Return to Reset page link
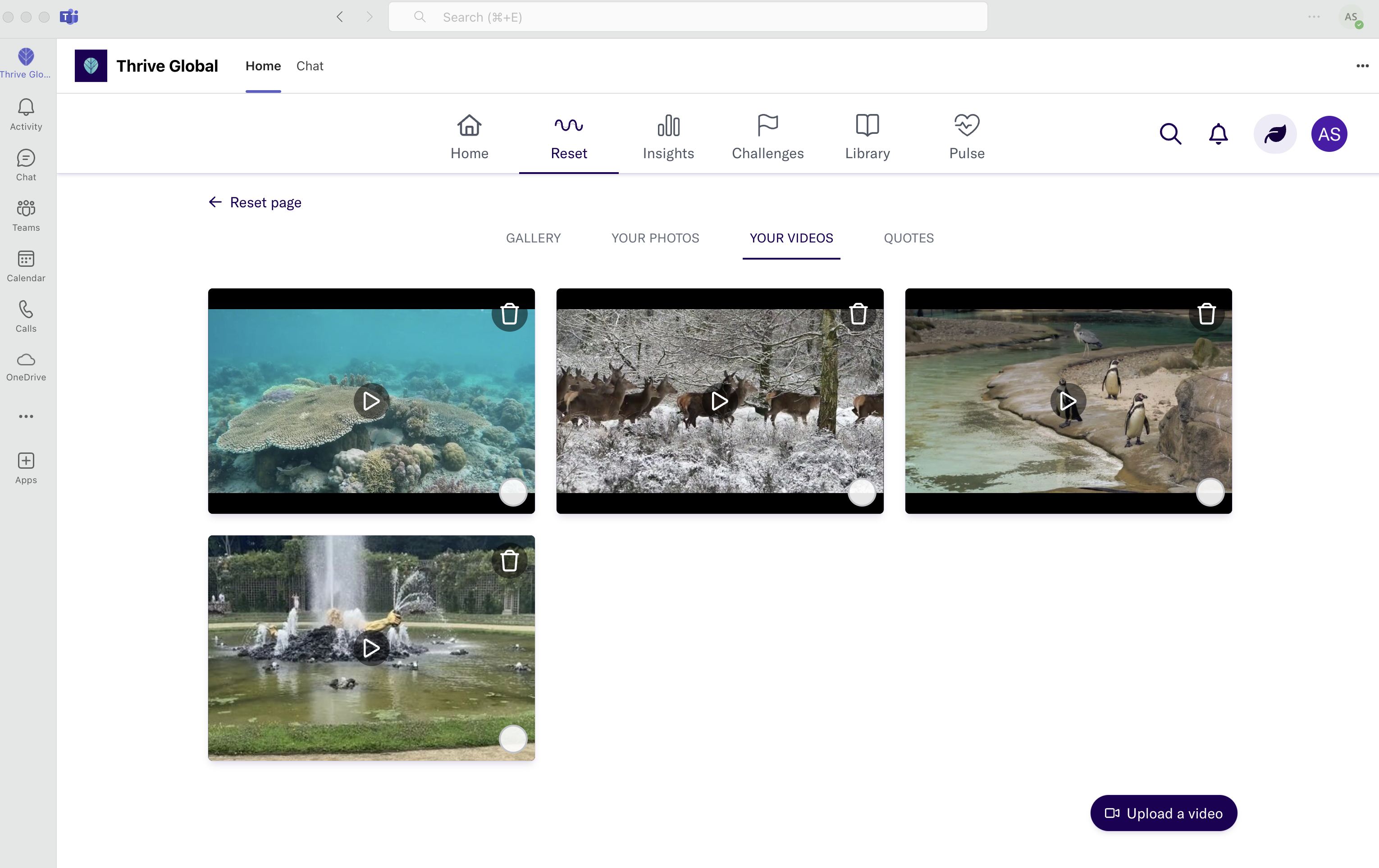This screenshot has width=1379, height=868. click(x=255, y=202)
